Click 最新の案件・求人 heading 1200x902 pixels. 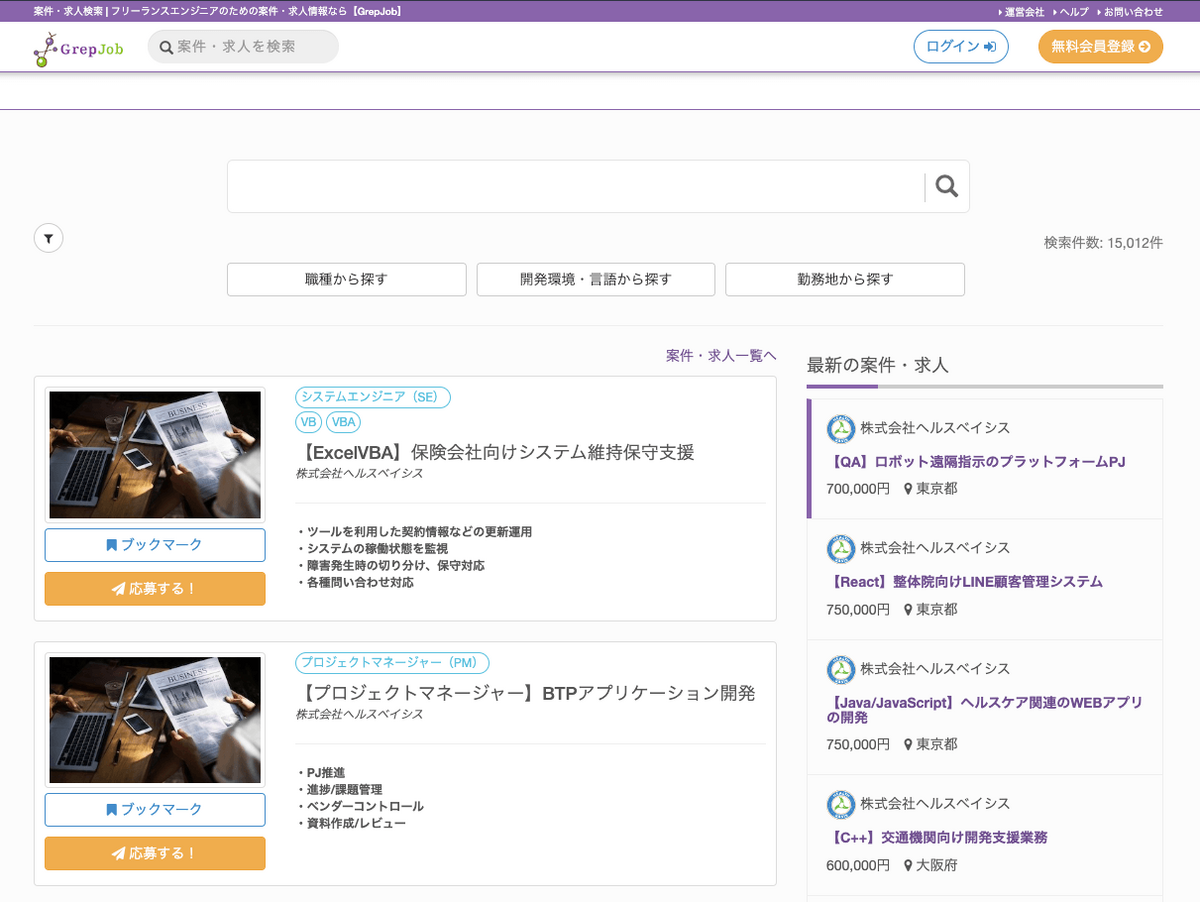[878, 365]
